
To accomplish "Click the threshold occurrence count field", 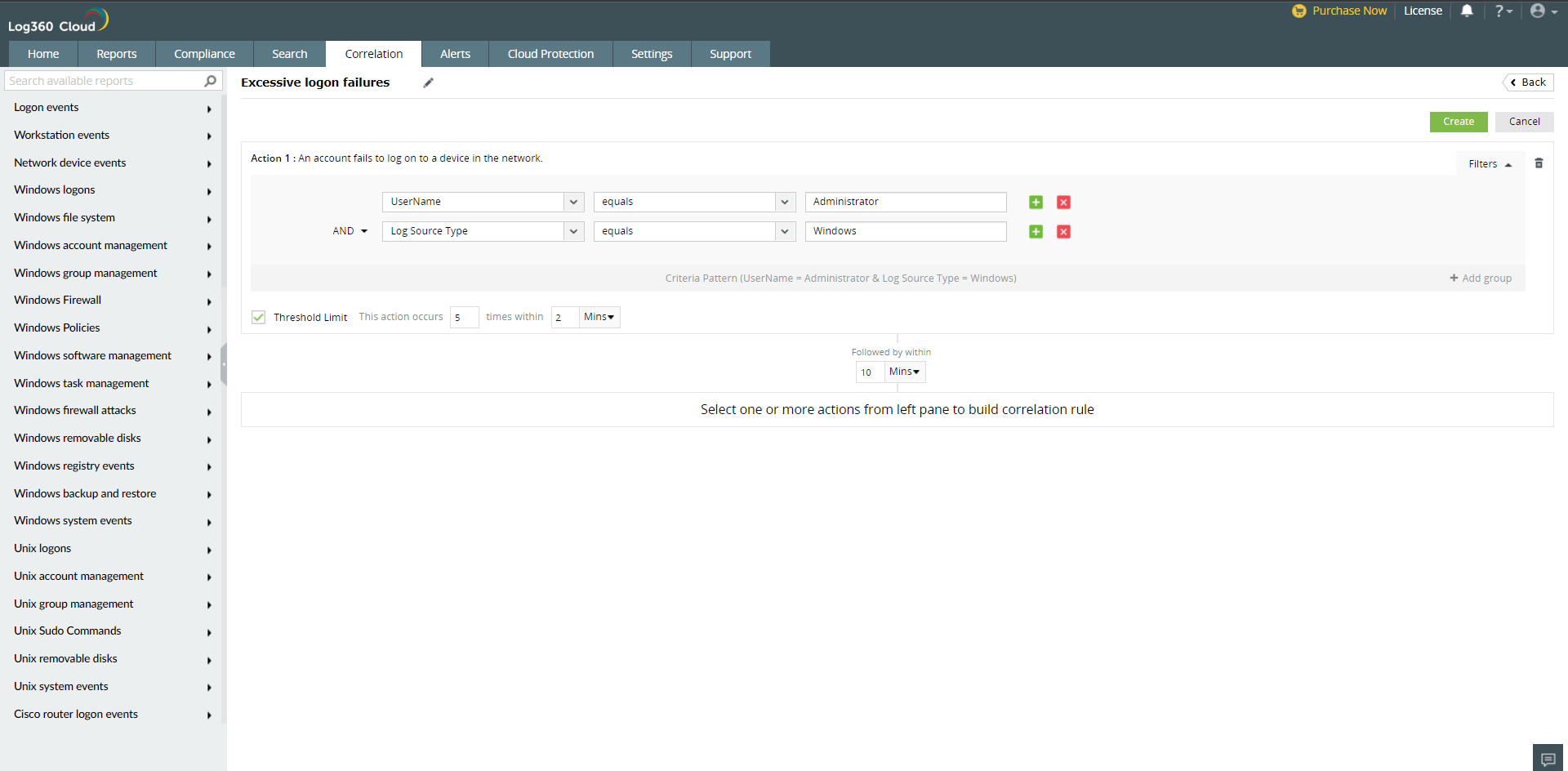I will (x=464, y=317).
